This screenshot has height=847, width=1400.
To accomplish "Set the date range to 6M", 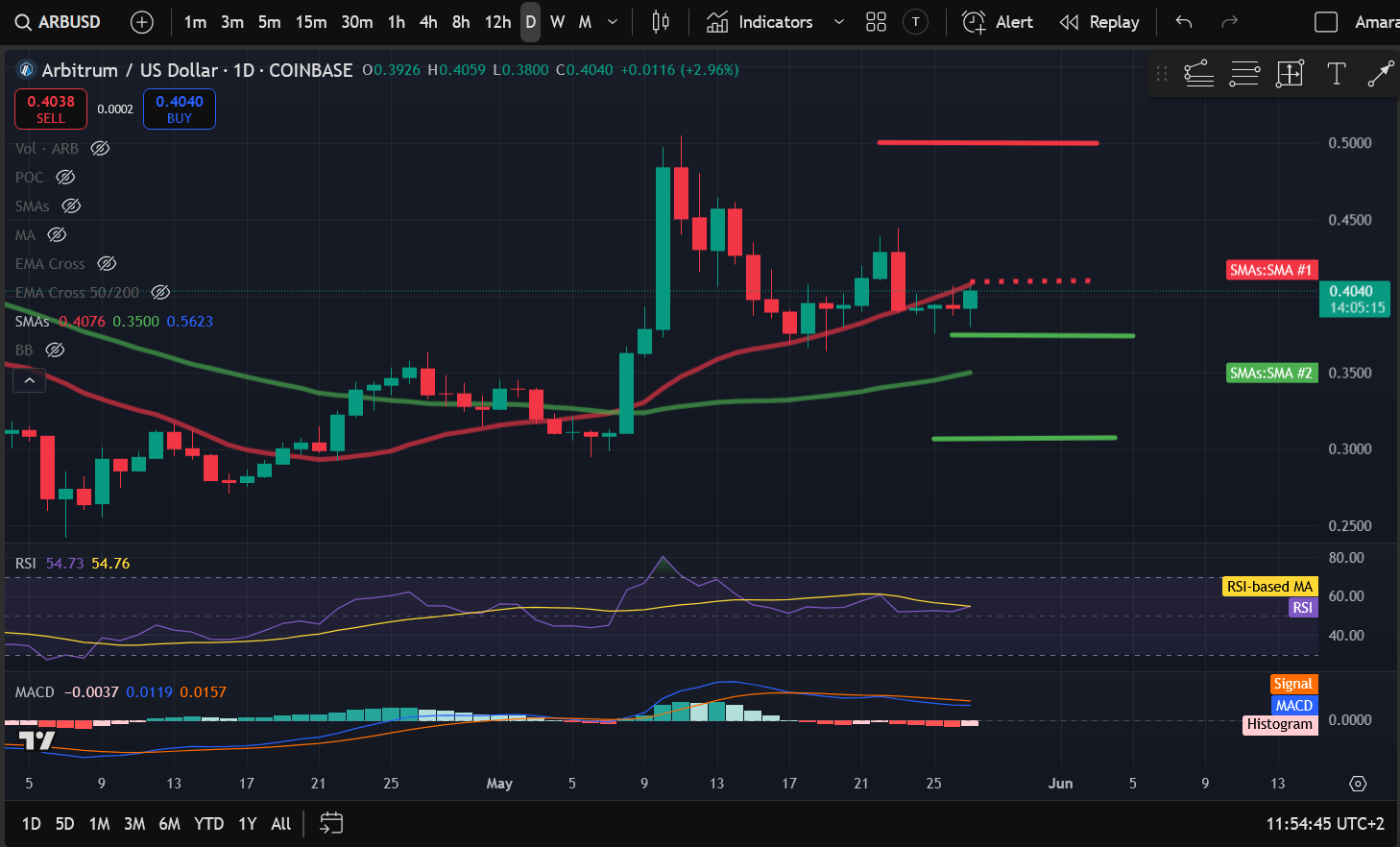I will click(x=170, y=824).
